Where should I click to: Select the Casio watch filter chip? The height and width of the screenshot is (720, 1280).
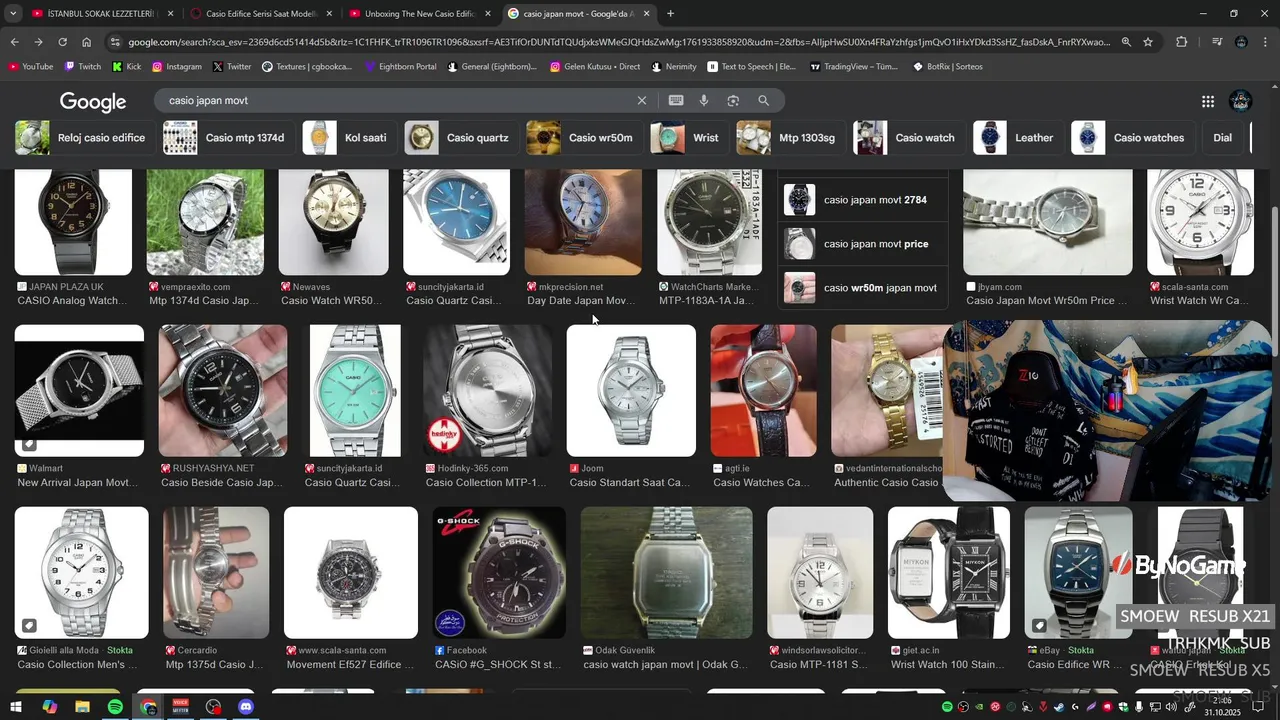[x=909, y=138]
